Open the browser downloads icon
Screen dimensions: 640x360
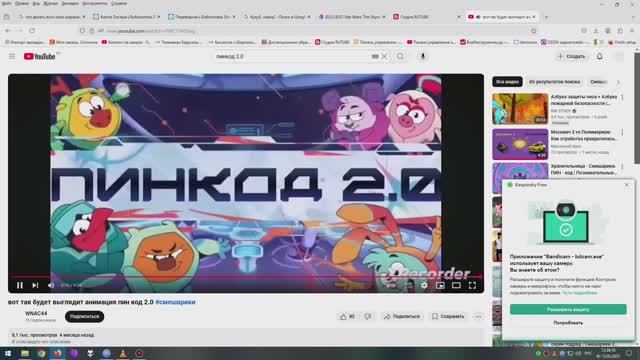pyautogui.click(x=596, y=31)
